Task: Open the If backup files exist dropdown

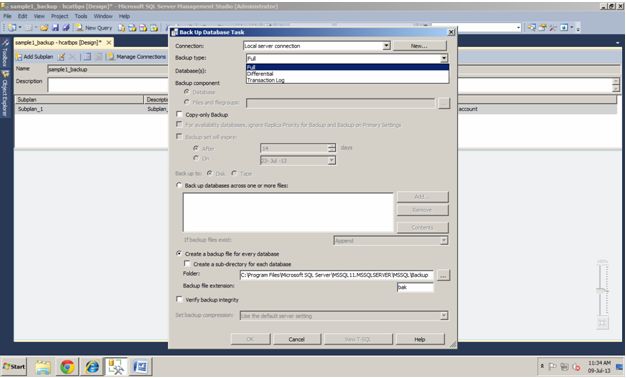Action: coord(444,240)
